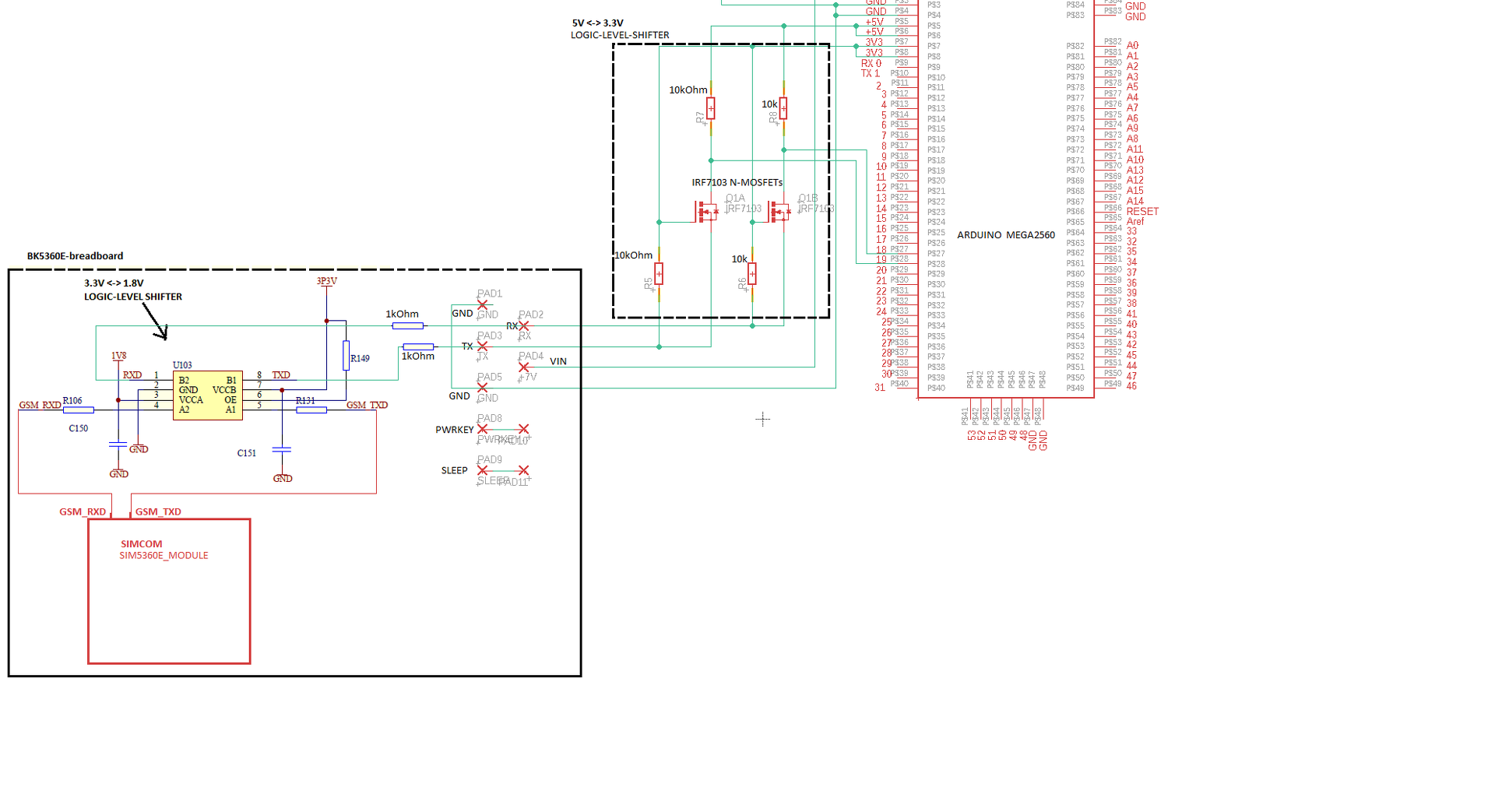Click the PWRKEY text label
This screenshot has width=1495, height=812.
coord(455,430)
